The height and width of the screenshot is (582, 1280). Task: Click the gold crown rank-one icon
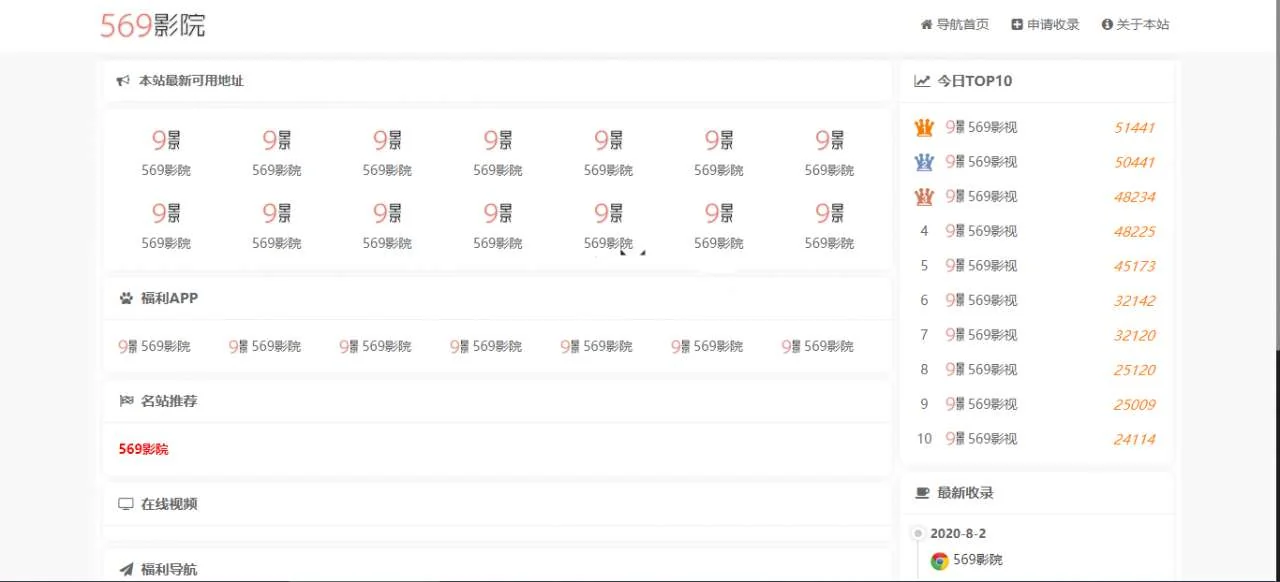click(924, 128)
